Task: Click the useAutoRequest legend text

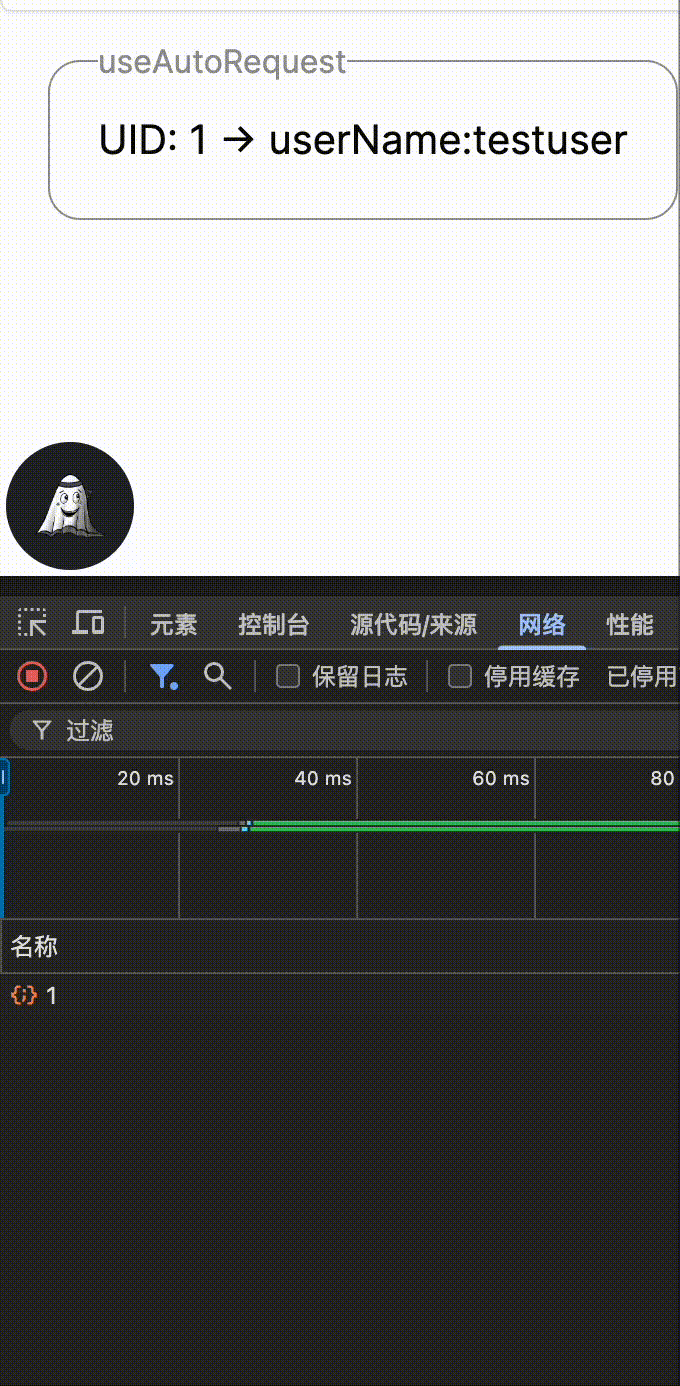Action: tap(222, 62)
